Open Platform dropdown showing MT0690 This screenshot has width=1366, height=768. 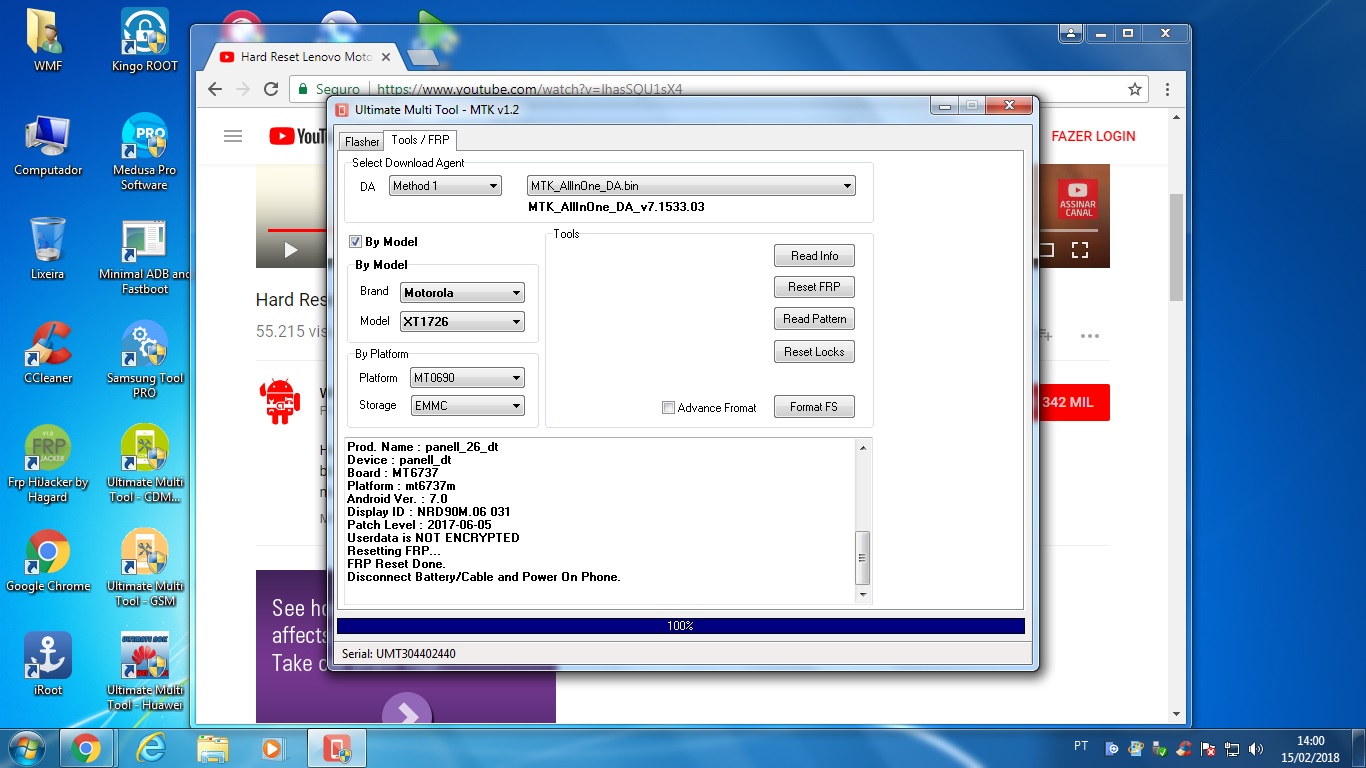click(468, 378)
